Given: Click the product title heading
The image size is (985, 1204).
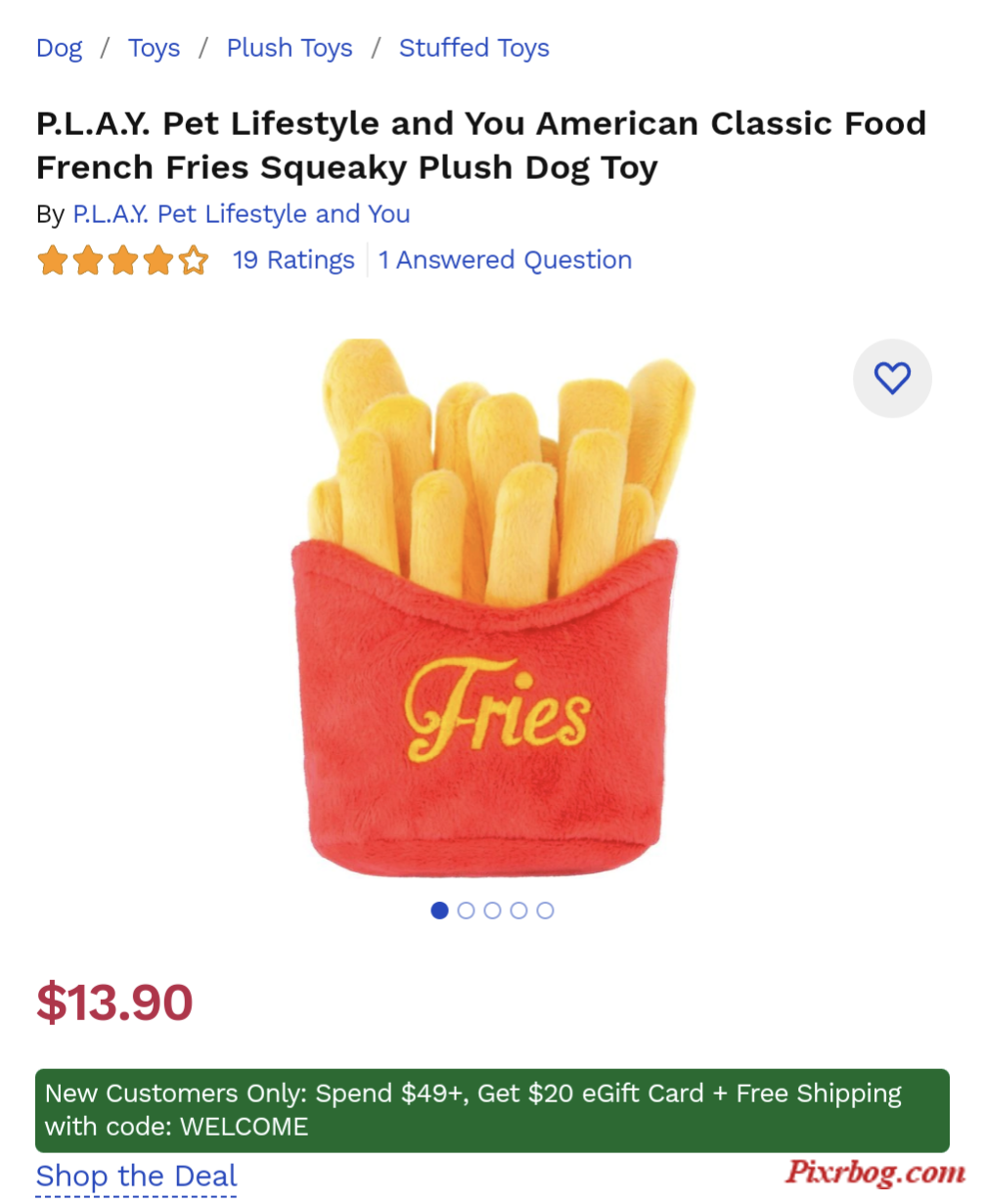Looking at the screenshot, I should point(481,146).
